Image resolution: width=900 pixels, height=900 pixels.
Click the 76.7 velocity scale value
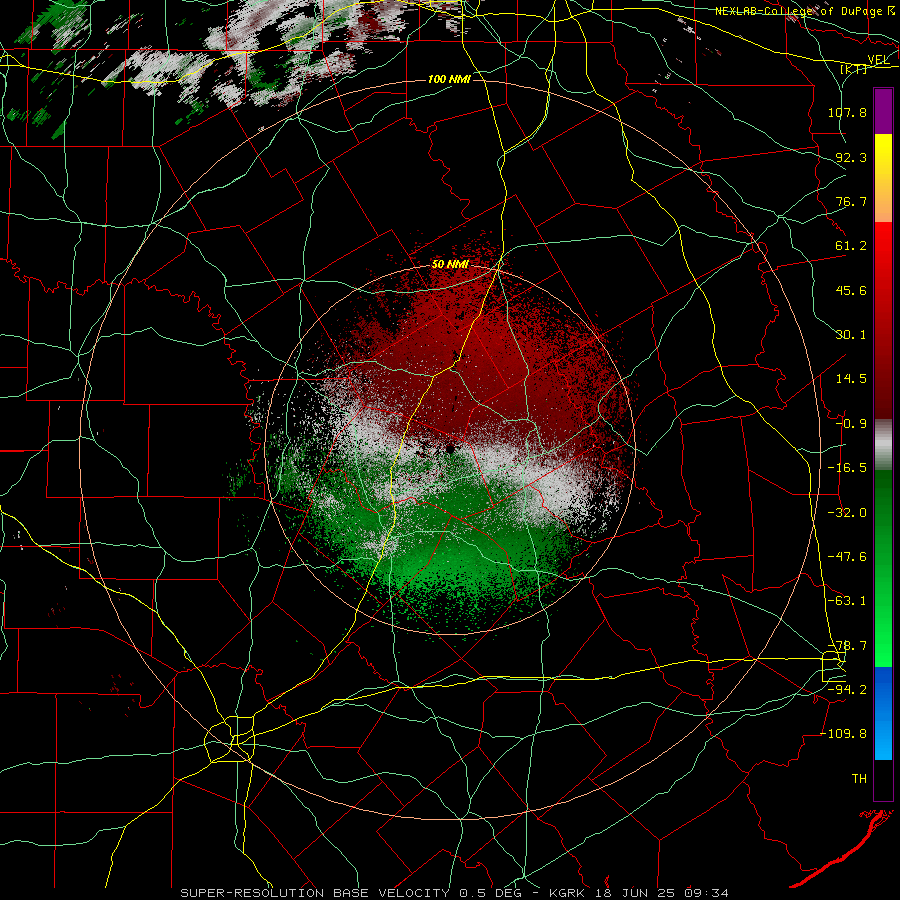(851, 201)
